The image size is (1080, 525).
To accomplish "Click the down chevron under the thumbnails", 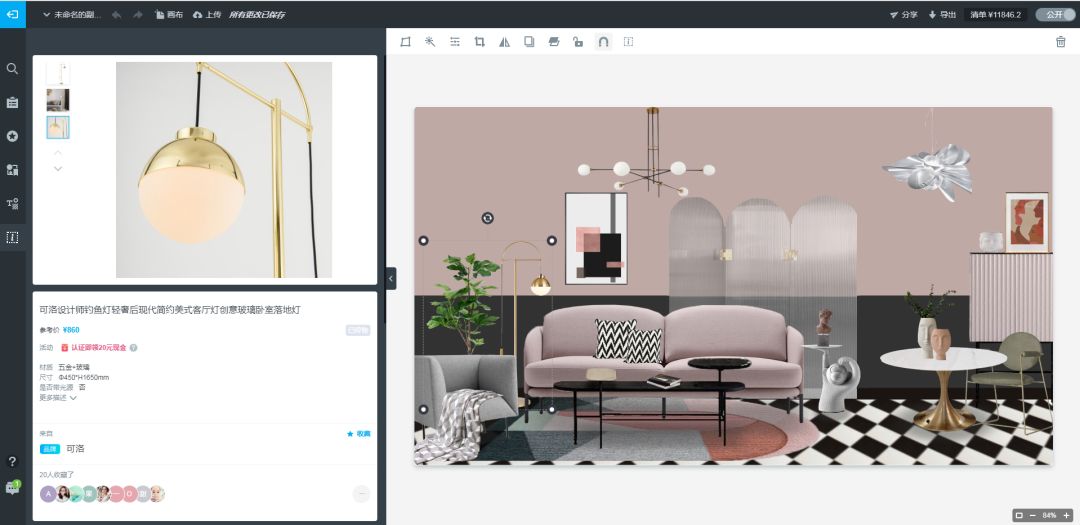I will (x=58, y=168).
